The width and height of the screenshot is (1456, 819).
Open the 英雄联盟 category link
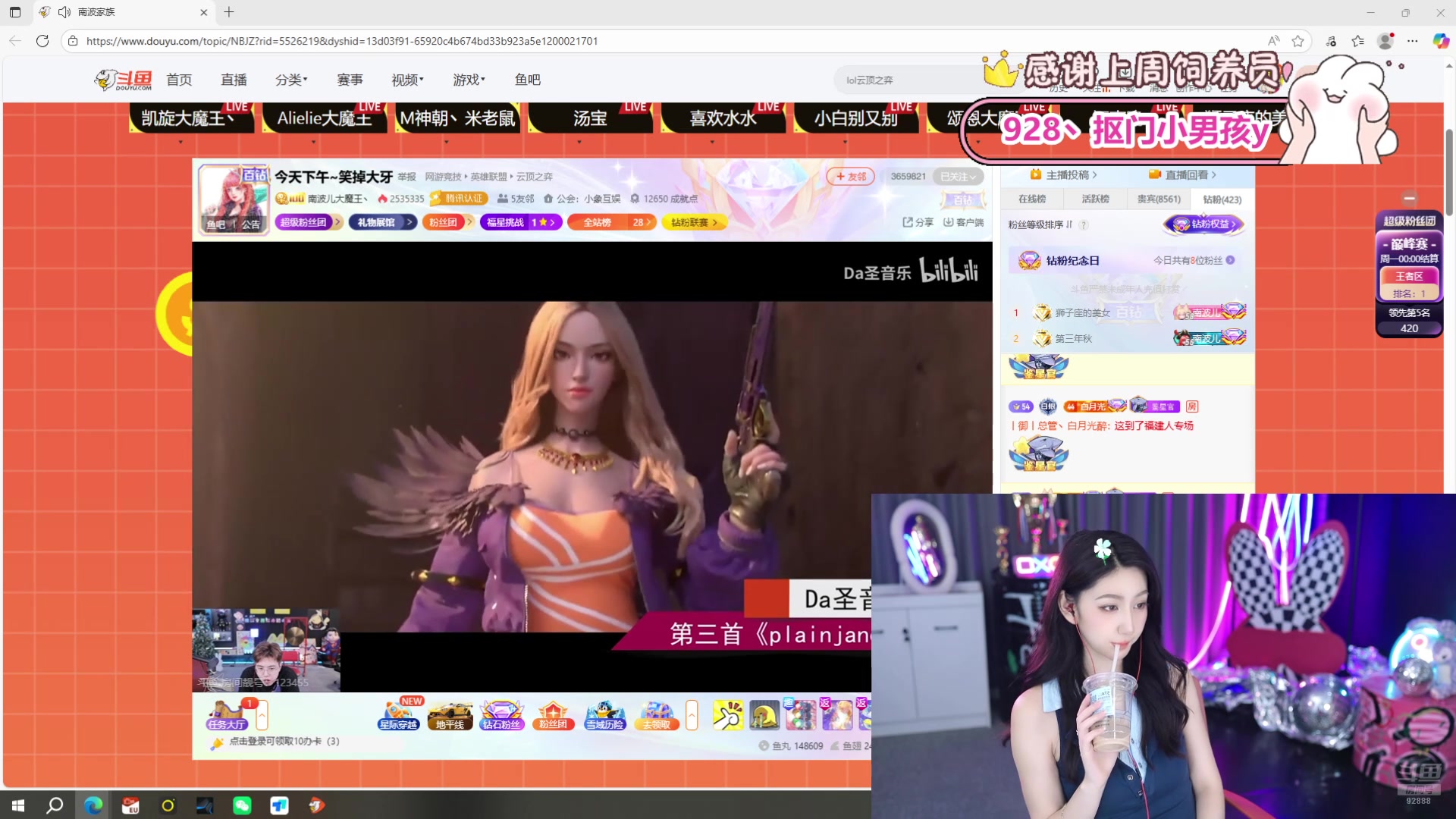488,177
